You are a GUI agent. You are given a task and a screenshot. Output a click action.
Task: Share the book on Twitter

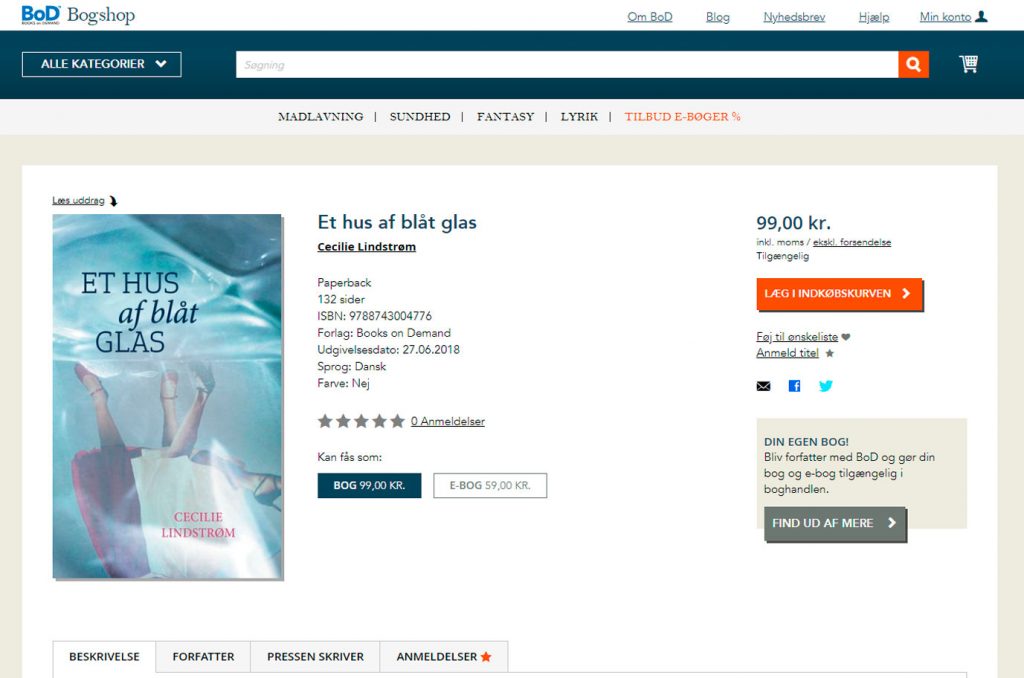(x=825, y=386)
